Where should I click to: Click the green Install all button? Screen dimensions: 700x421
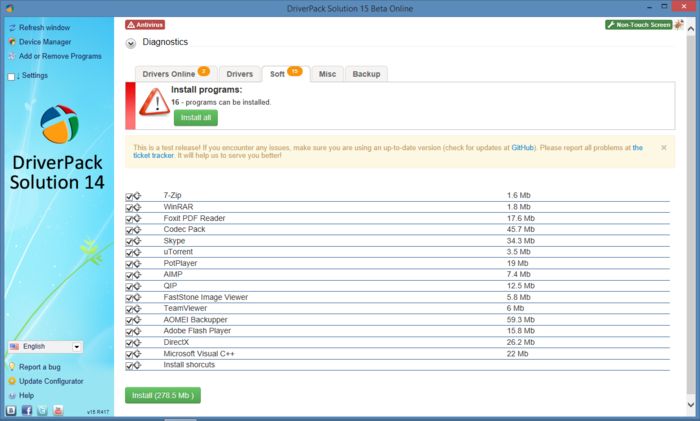point(196,117)
